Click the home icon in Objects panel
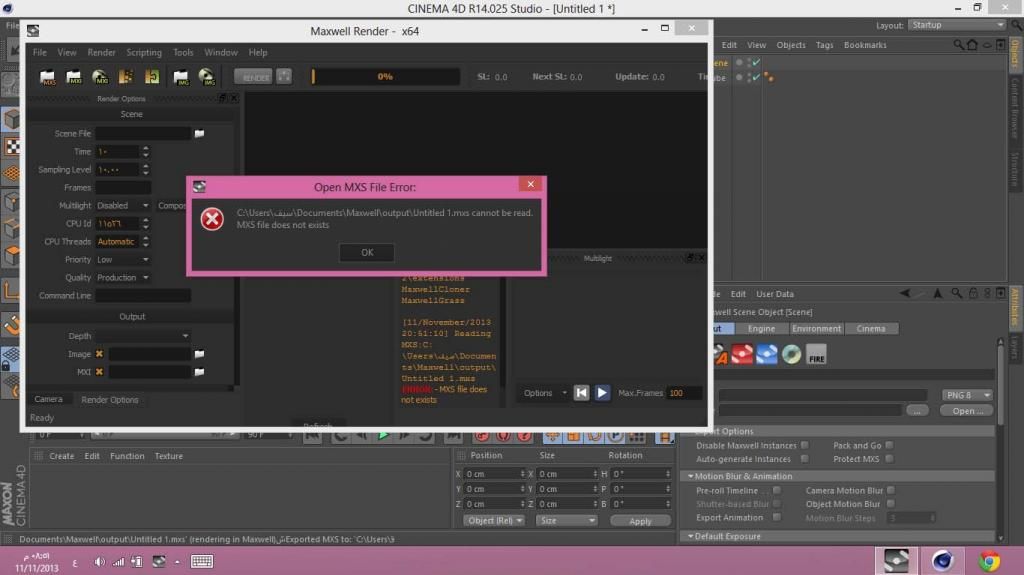 (x=972, y=45)
